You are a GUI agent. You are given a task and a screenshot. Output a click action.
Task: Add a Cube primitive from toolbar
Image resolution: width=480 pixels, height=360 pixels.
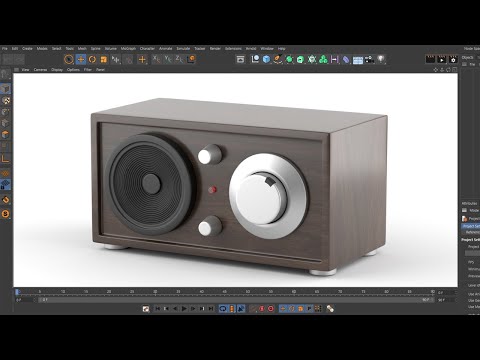tap(266, 59)
